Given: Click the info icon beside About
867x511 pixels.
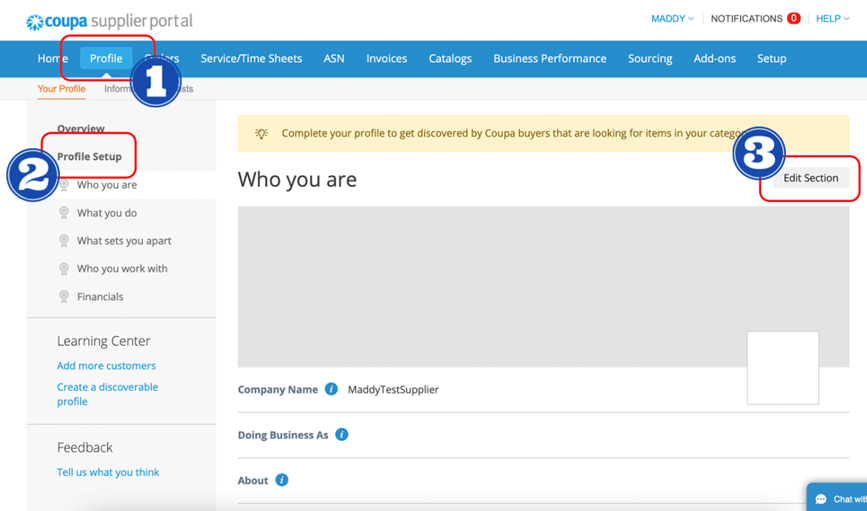Looking at the screenshot, I should 281,479.
